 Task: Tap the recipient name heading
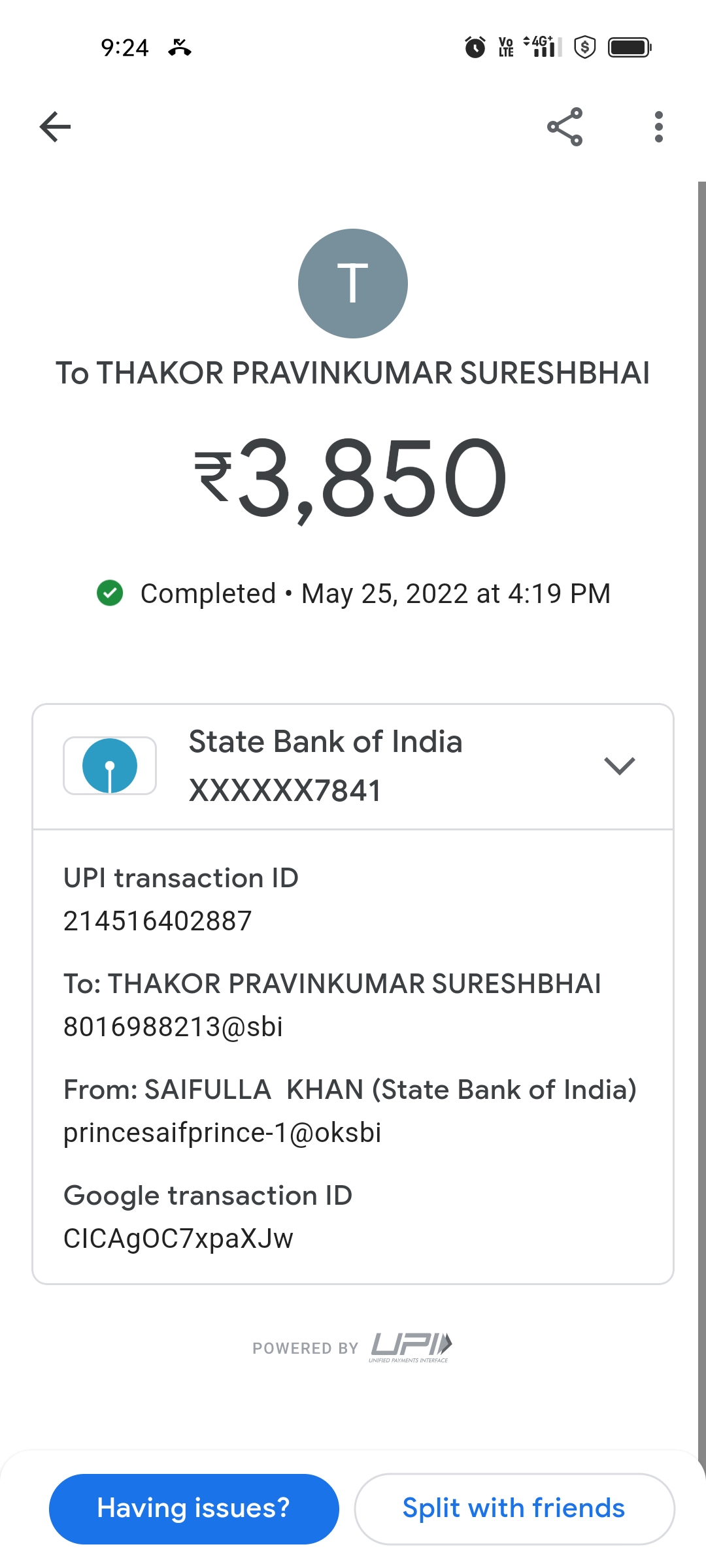[353, 374]
